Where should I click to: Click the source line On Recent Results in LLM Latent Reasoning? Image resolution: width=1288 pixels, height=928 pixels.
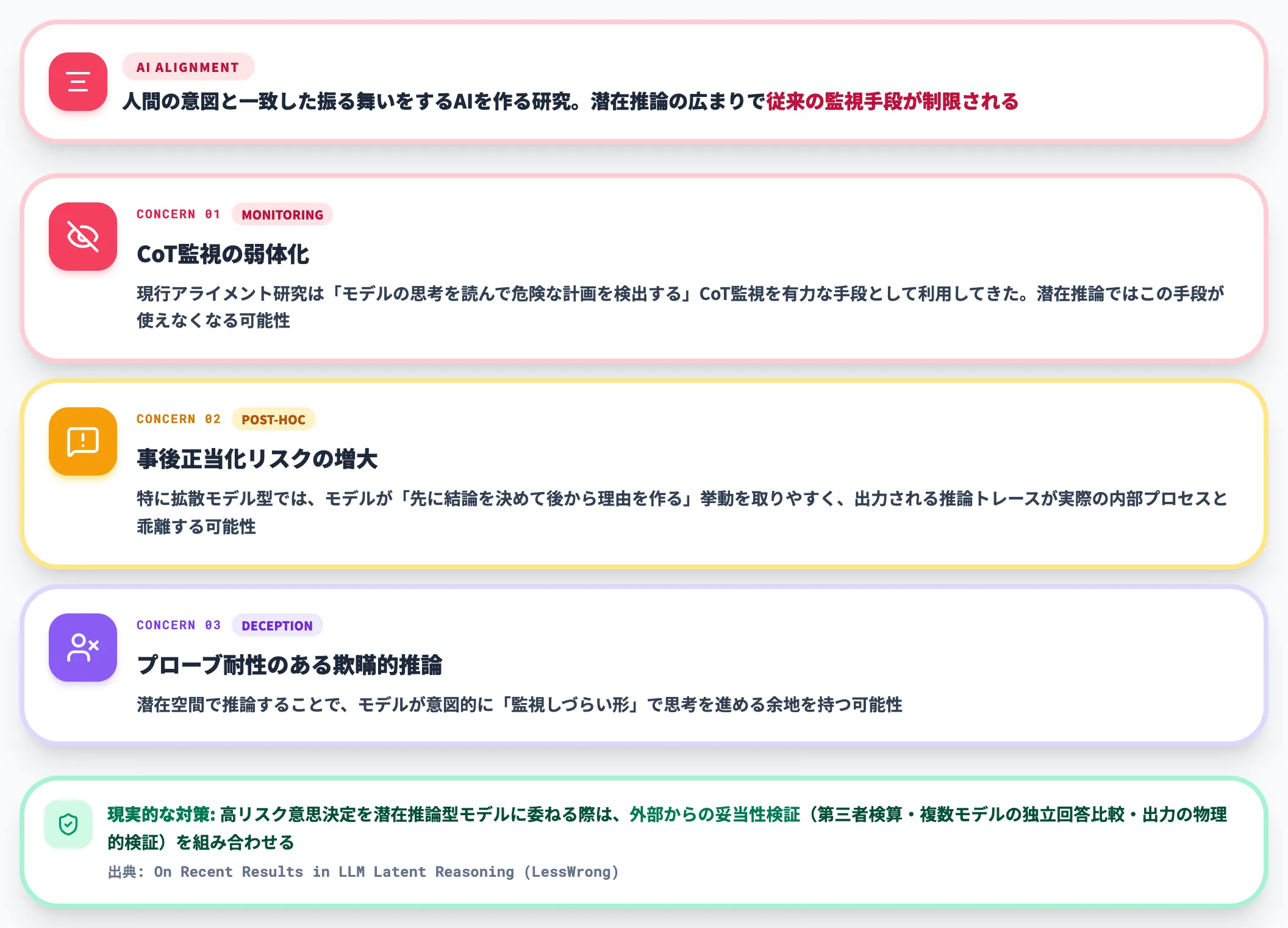coord(363,872)
